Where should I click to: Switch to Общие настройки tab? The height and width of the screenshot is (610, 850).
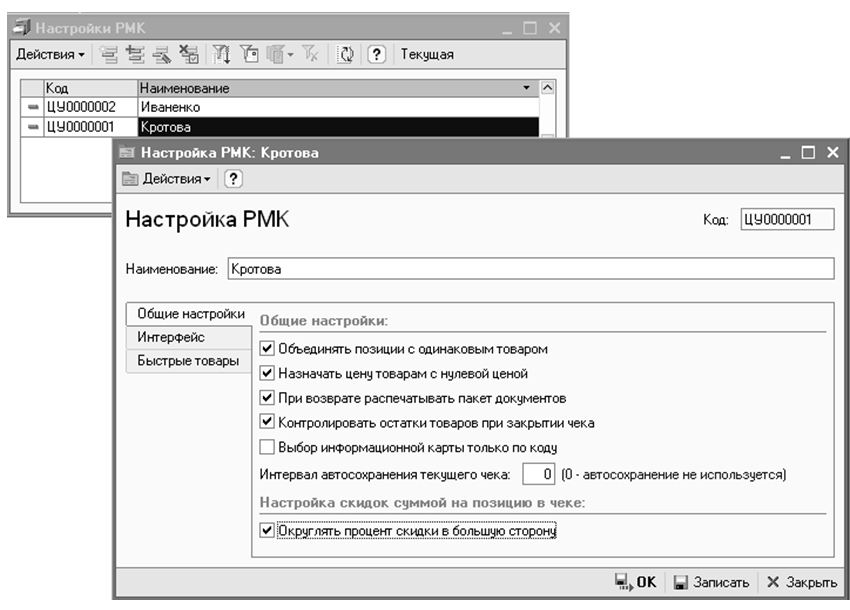[189, 314]
